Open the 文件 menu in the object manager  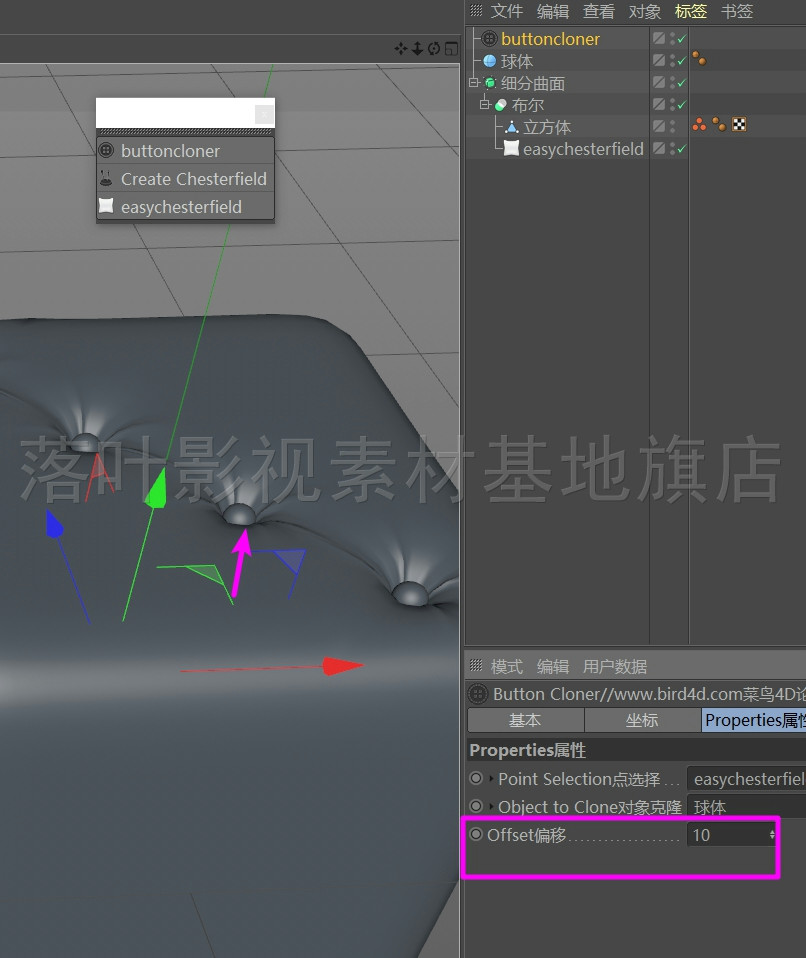[507, 11]
